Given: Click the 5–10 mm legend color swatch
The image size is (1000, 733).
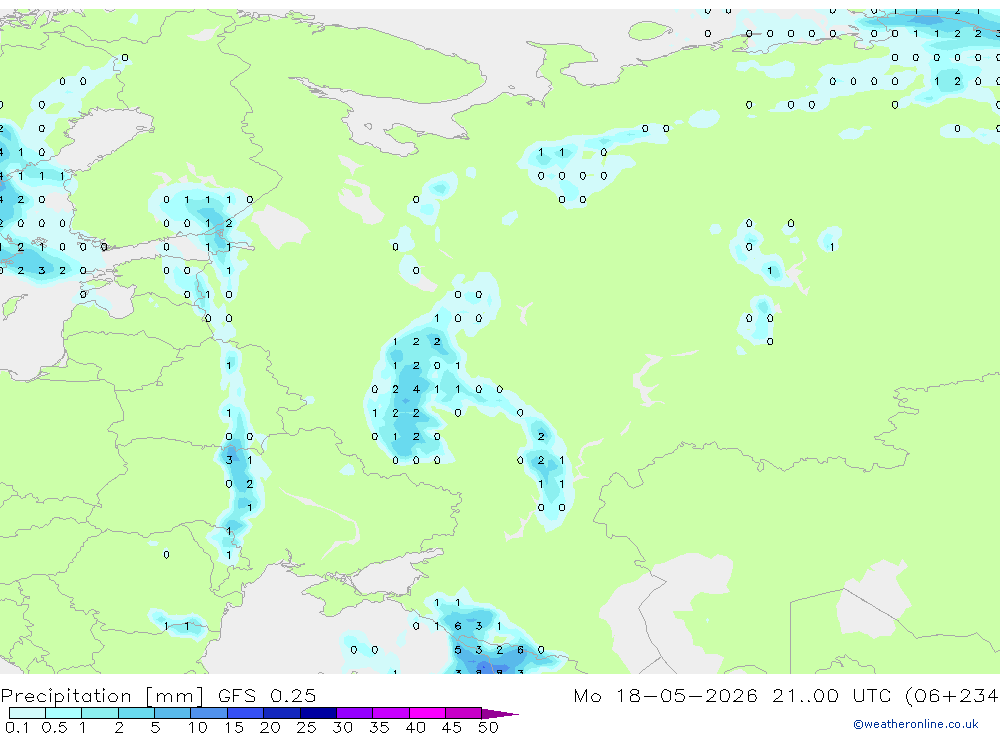Looking at the screenshot, I should point(173,713).
